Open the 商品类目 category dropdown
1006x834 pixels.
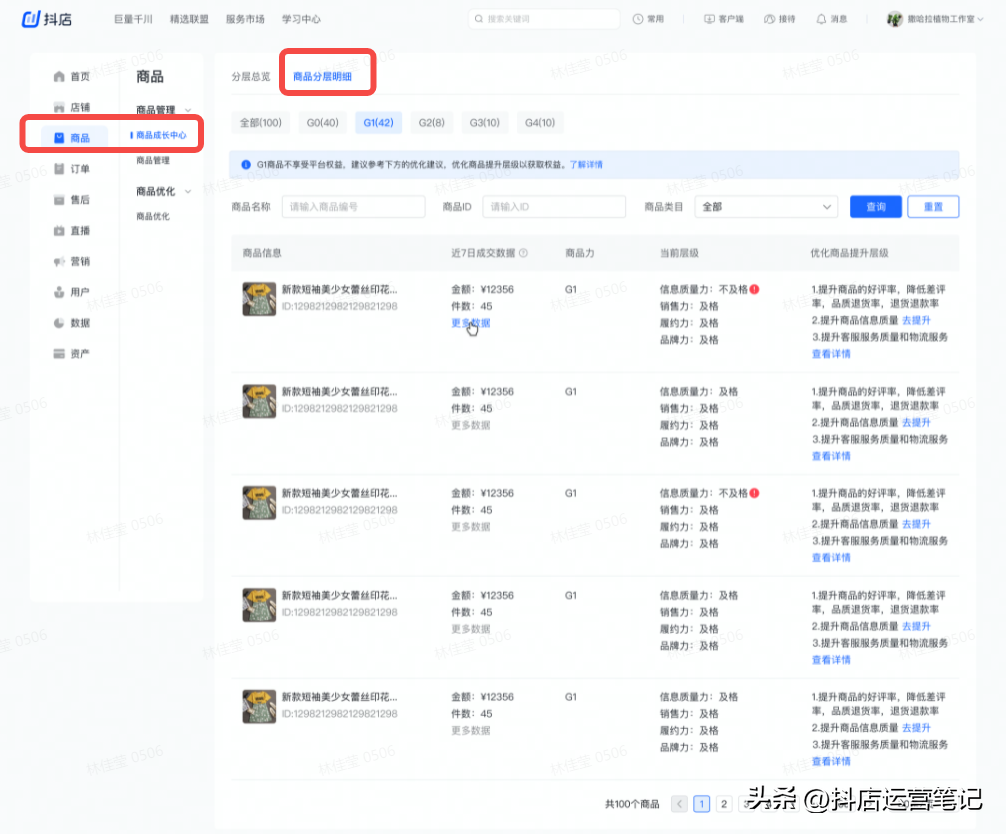tap(766, 207)
